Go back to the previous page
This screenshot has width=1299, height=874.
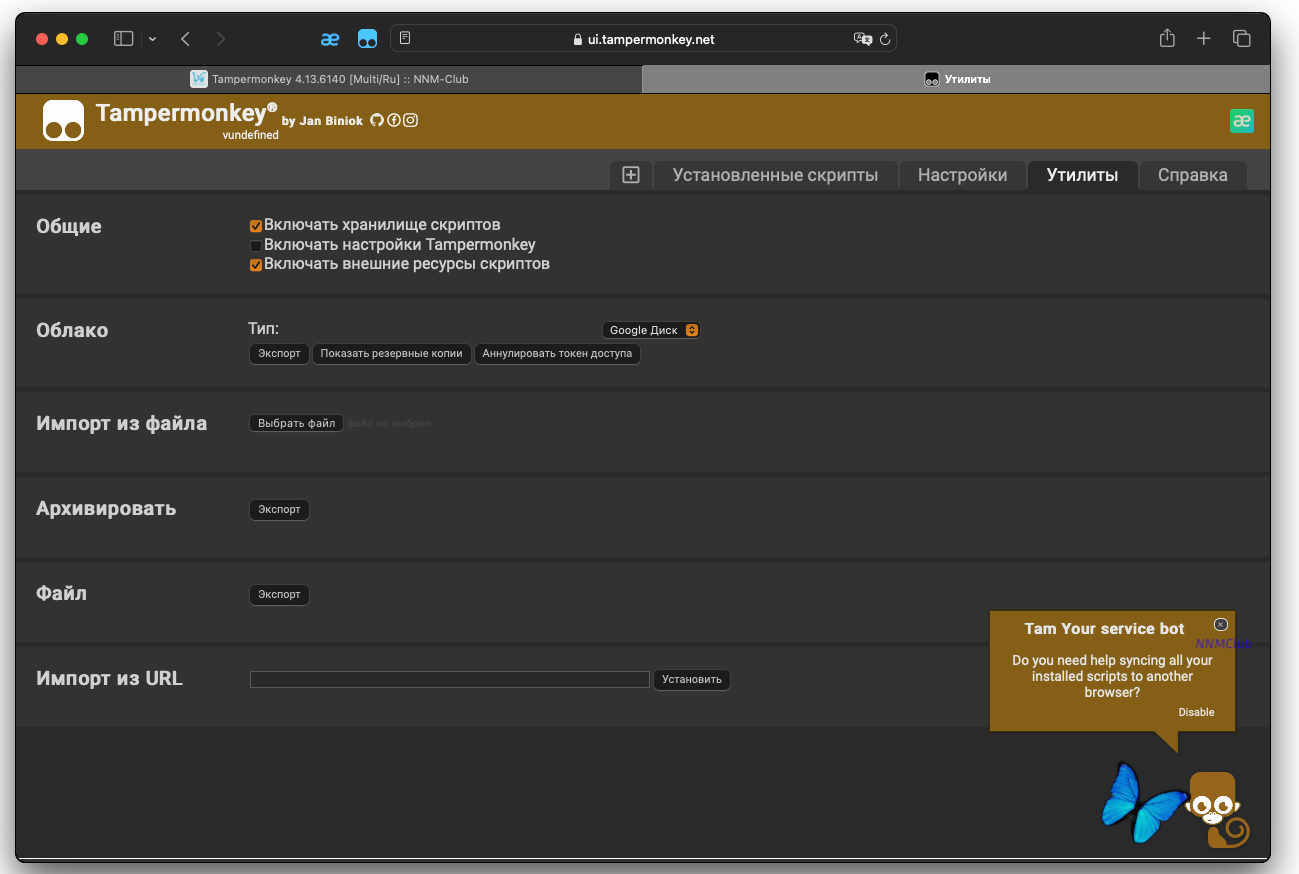(x=185, y=39)
